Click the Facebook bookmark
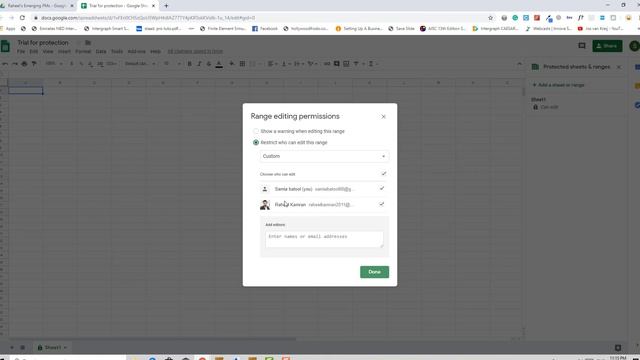The image size is (640, 360). click(x=264, y=29)
